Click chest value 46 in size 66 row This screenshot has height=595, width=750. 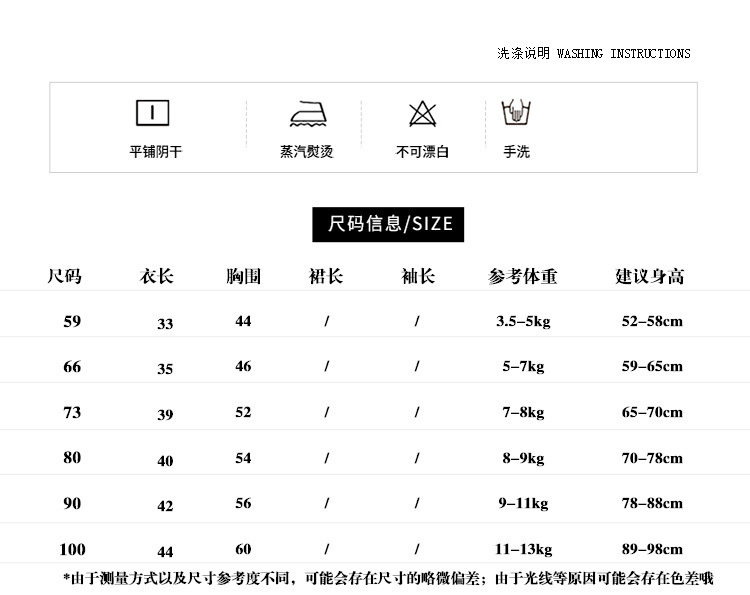point(243,366)
